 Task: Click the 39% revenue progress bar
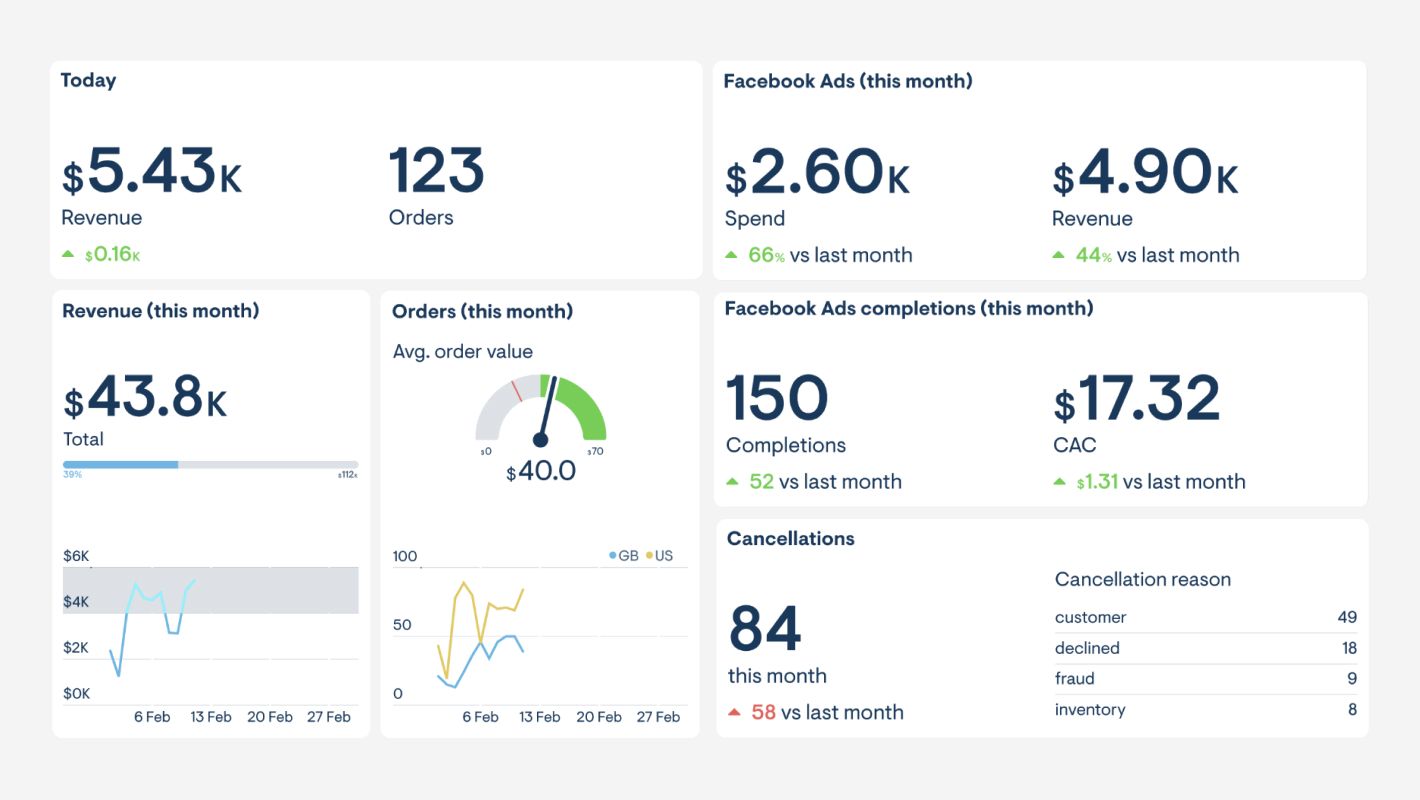point(120,464)
